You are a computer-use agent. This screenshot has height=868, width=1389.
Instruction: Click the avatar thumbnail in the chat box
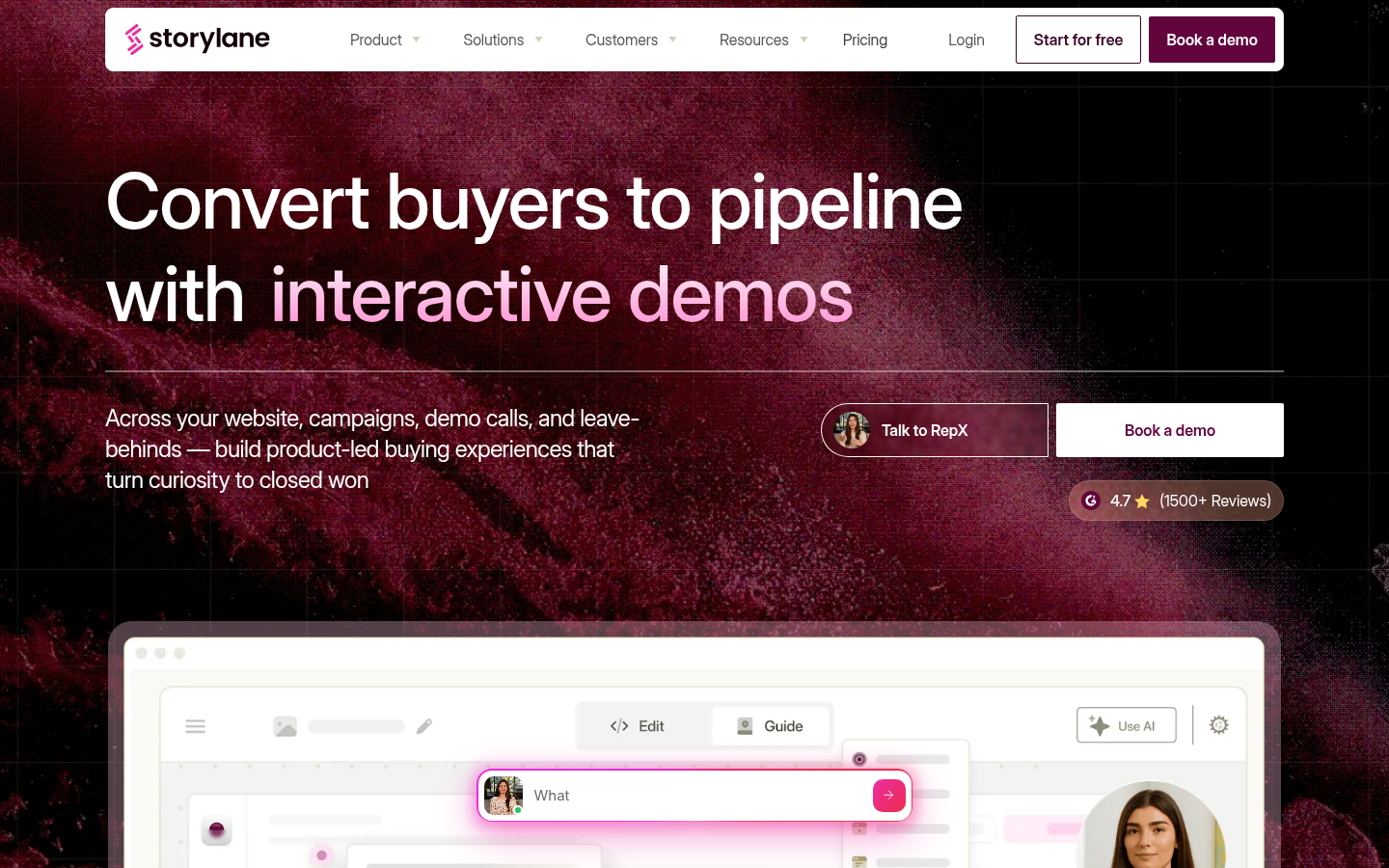504,796
